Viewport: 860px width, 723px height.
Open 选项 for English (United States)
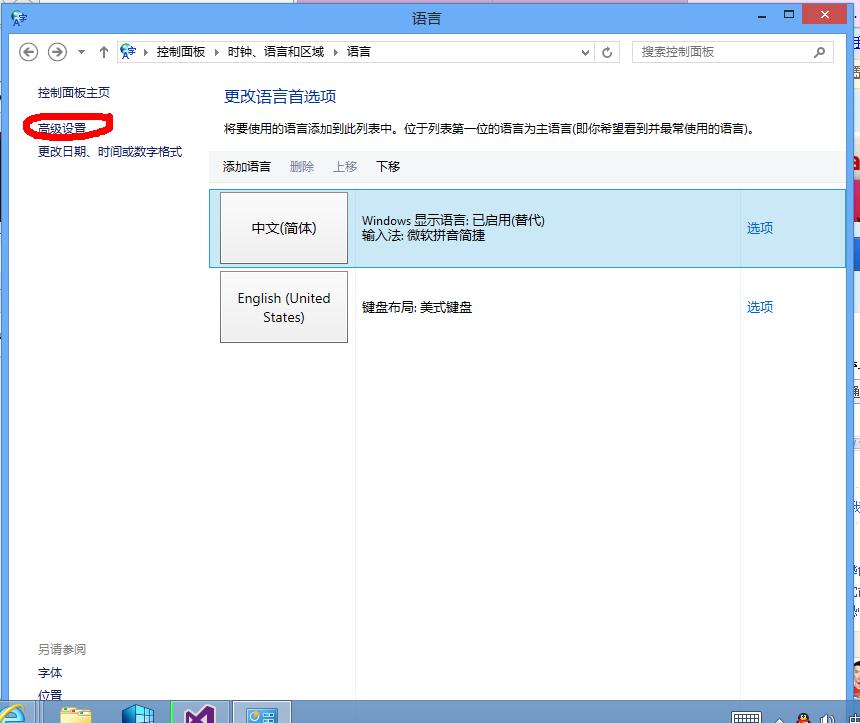pyautogui.click(x=759, y=307)
